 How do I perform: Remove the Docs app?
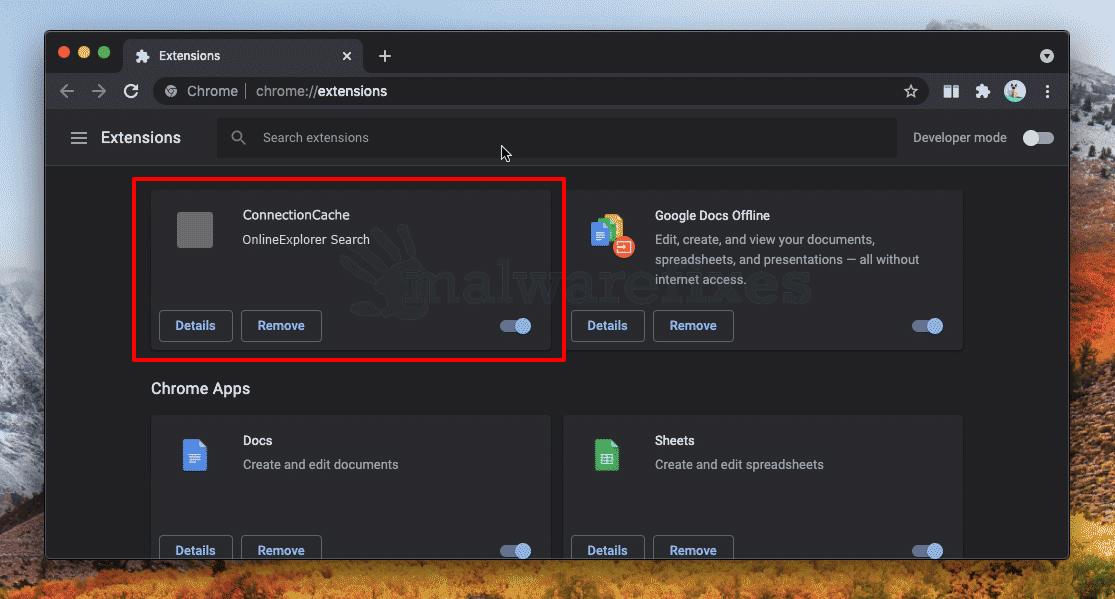281,548
